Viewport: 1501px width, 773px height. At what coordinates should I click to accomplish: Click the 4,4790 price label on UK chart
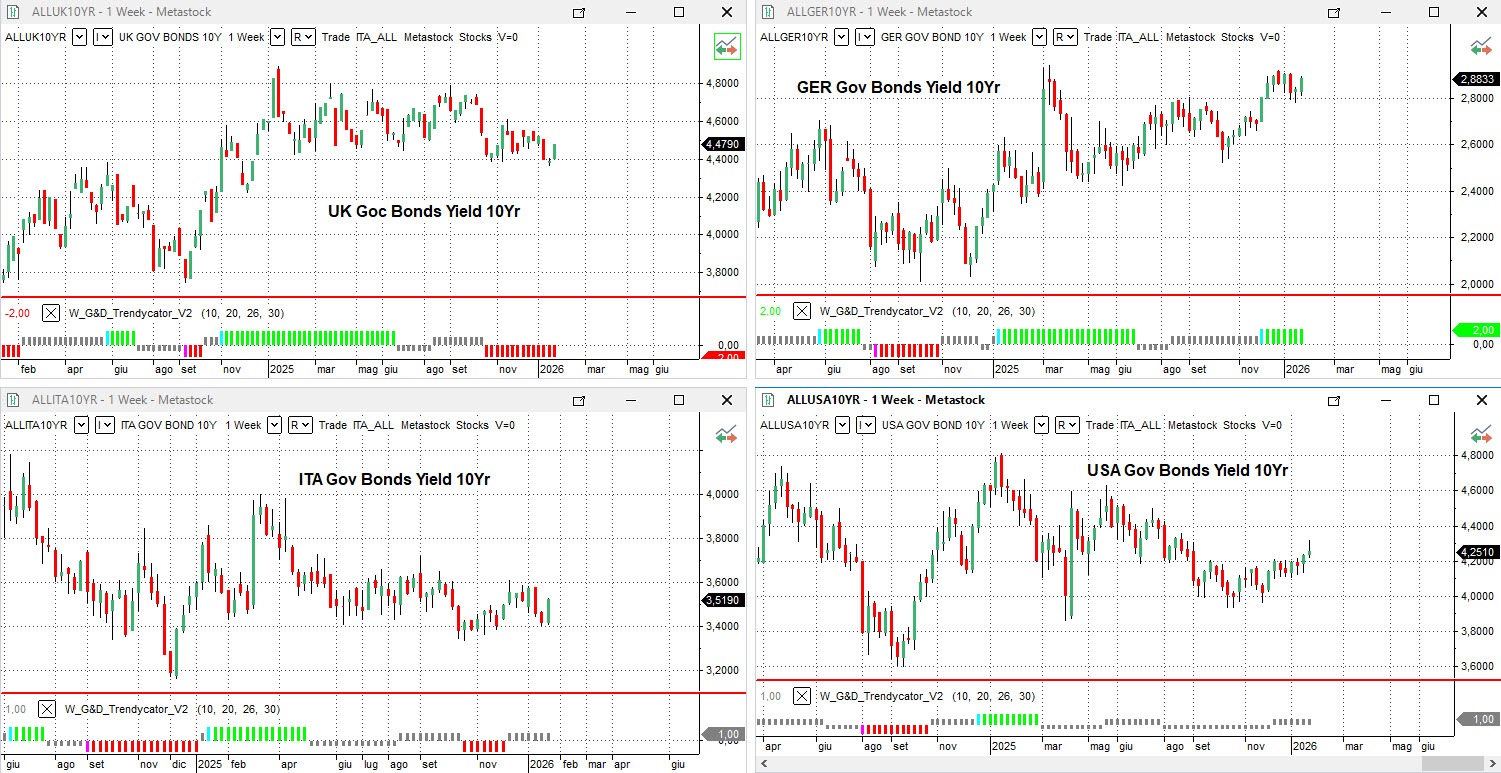(x=722, y=144)
